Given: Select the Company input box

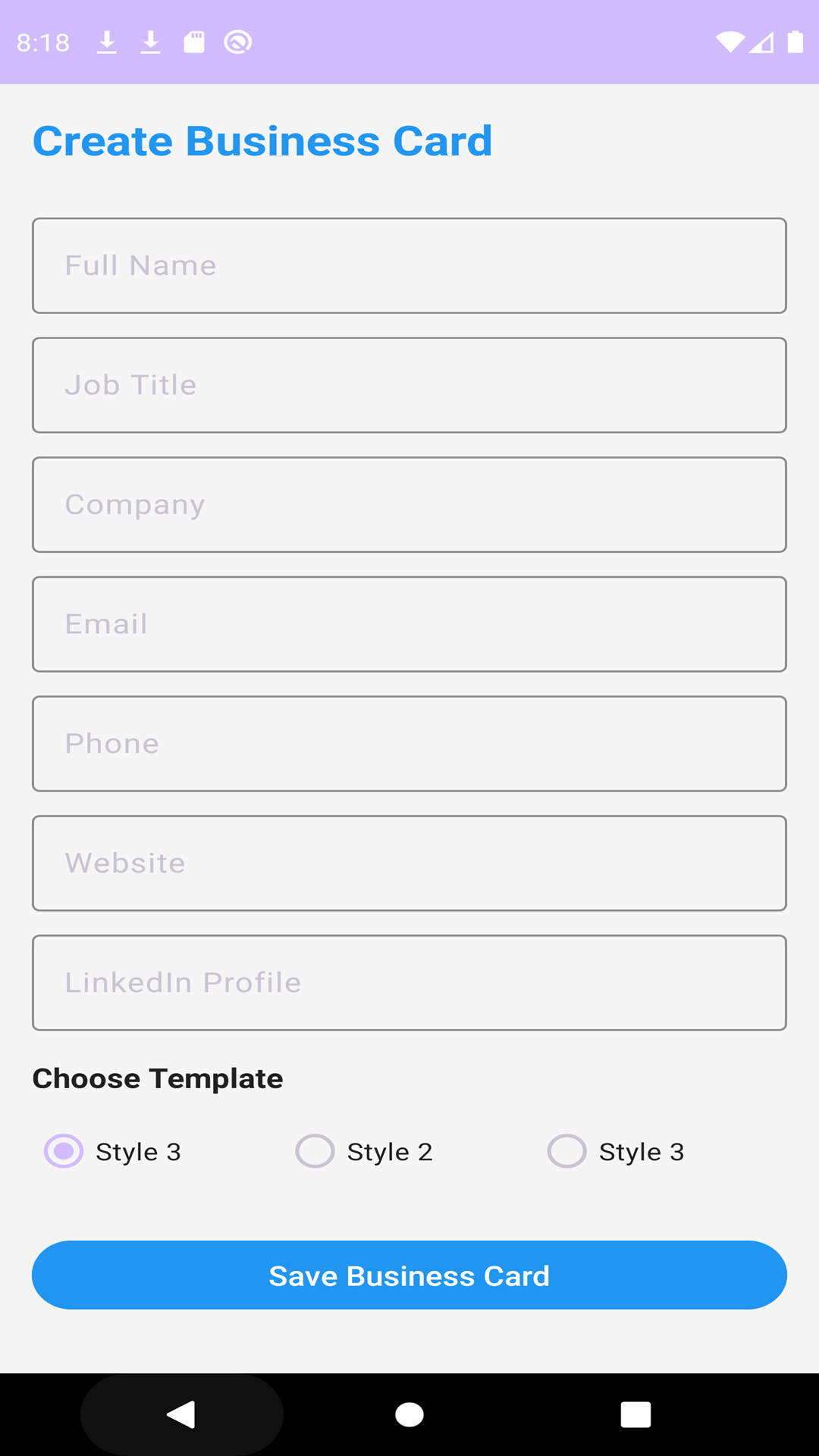Looking at the screenshot, I should 409,504.
